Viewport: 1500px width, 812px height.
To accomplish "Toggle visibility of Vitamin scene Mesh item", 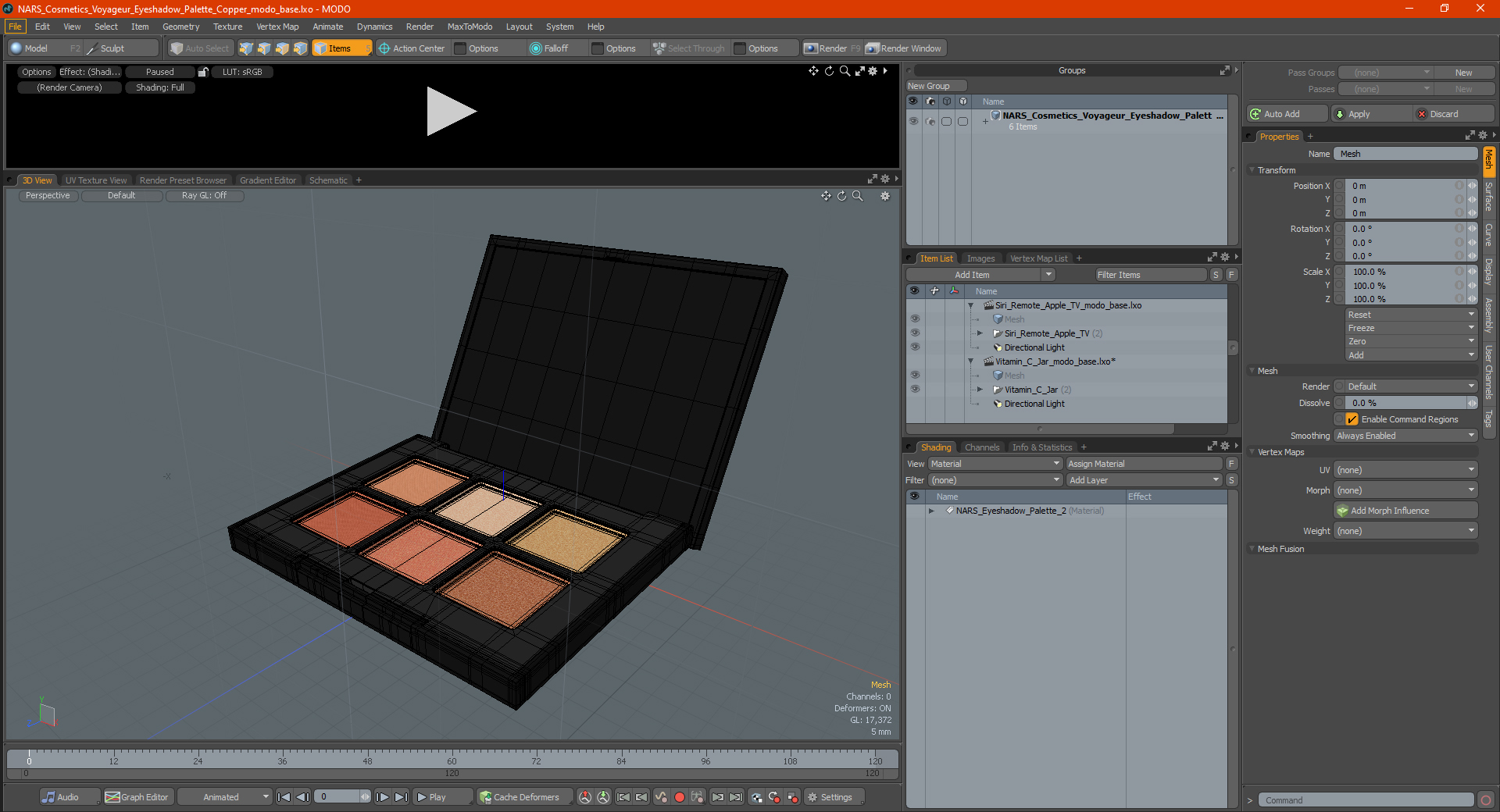I will pos(915,376).
